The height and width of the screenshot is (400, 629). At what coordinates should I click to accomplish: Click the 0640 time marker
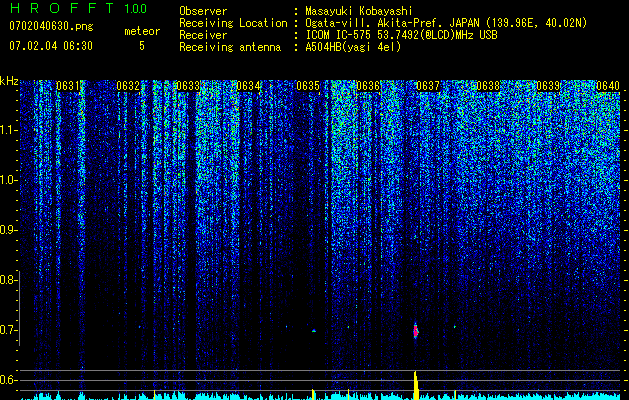click(x=608, y=86)
